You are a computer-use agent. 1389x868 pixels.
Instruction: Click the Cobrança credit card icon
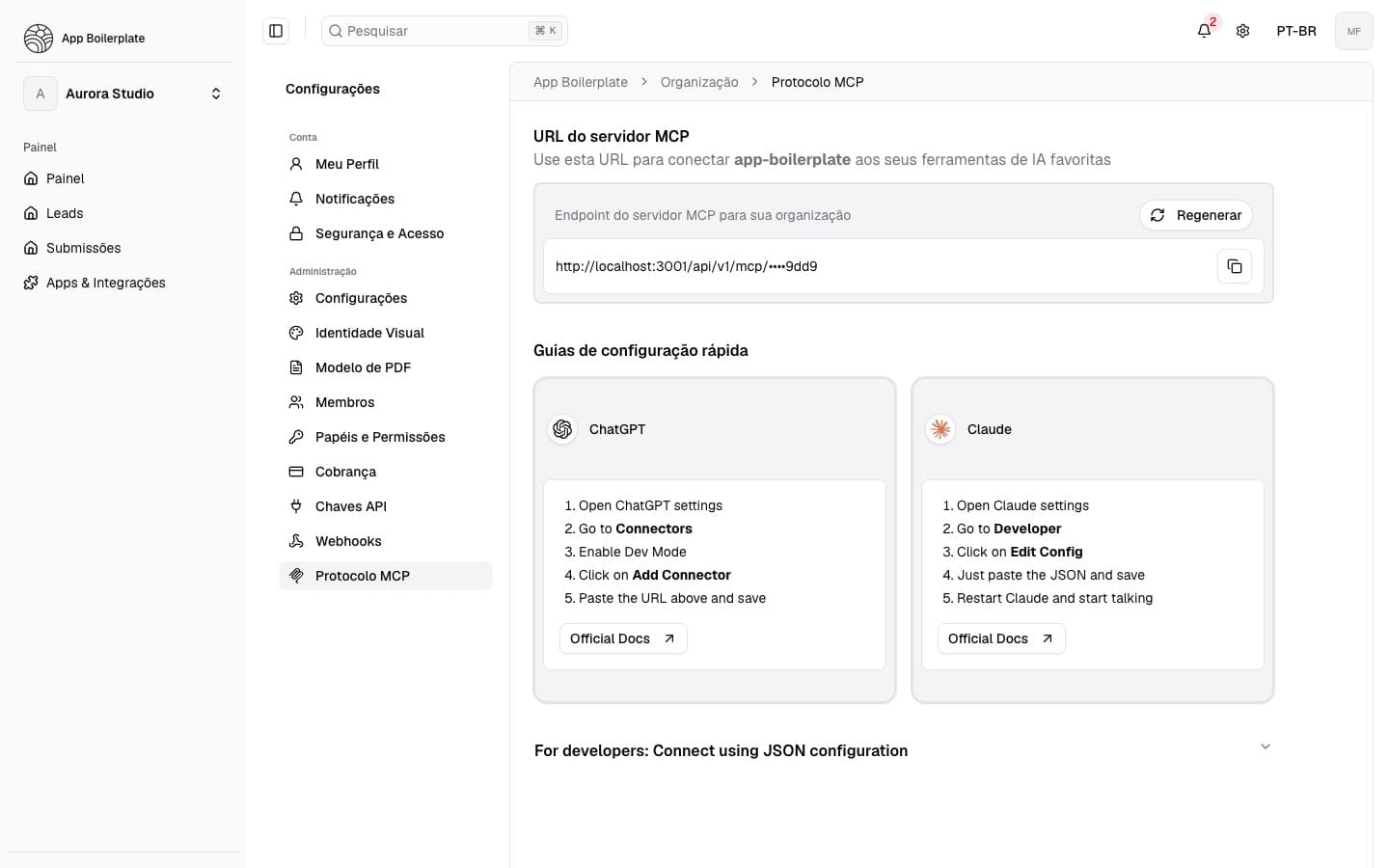(x=296, y=472)
